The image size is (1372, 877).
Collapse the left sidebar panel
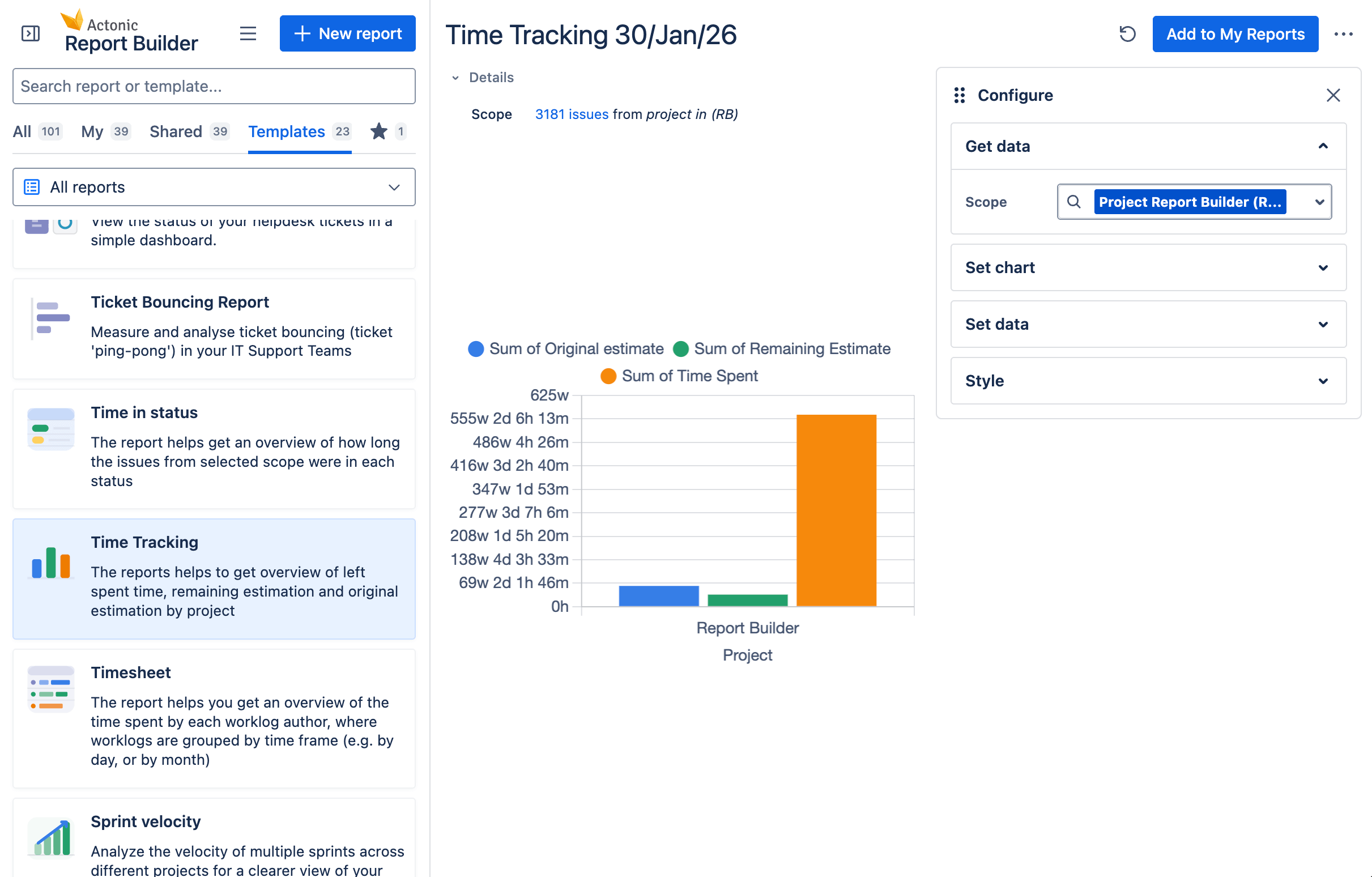(x=31, y=33)
